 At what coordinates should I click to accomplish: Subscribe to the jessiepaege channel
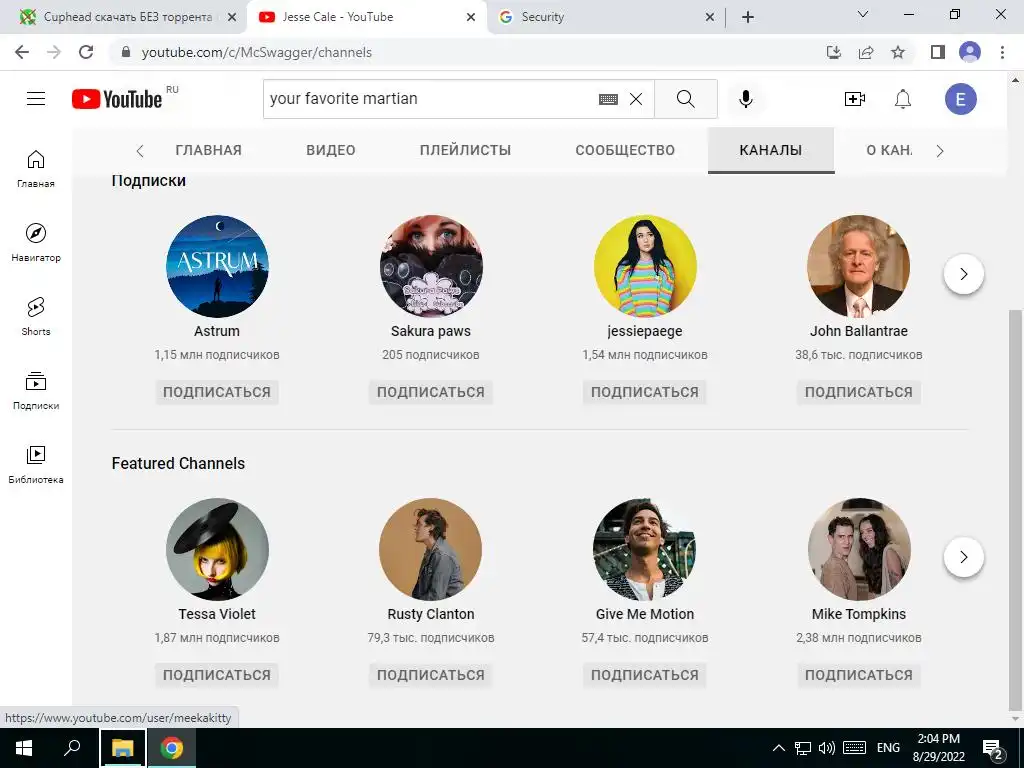[x=645, y=392]
